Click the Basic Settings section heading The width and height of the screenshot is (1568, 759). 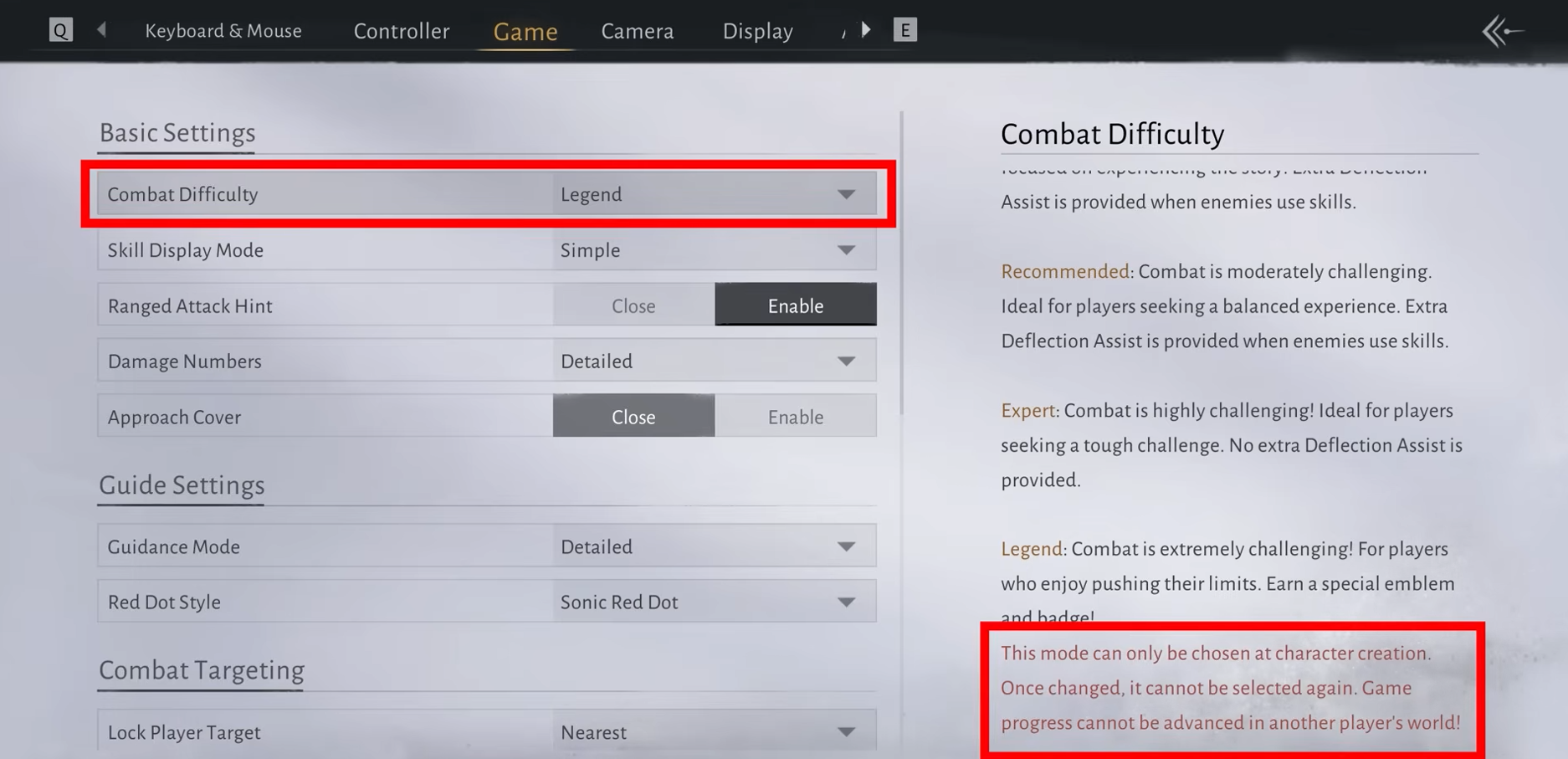click(177, 133)
